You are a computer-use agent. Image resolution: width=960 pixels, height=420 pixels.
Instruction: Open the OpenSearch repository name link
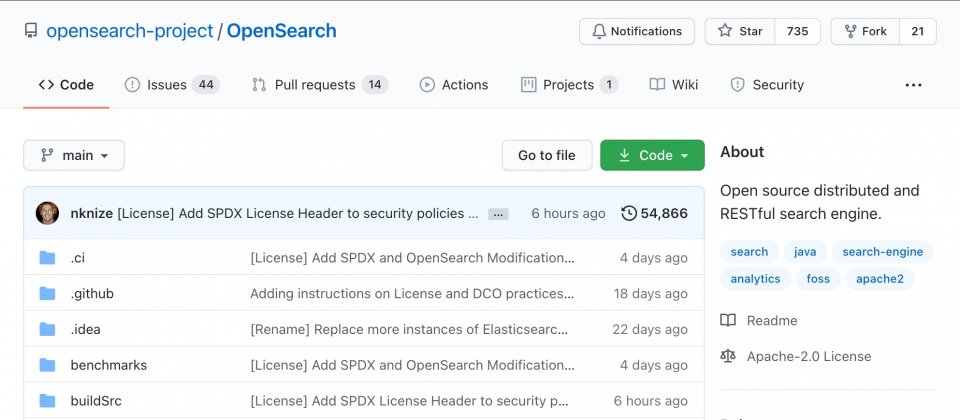pos(282,31)
